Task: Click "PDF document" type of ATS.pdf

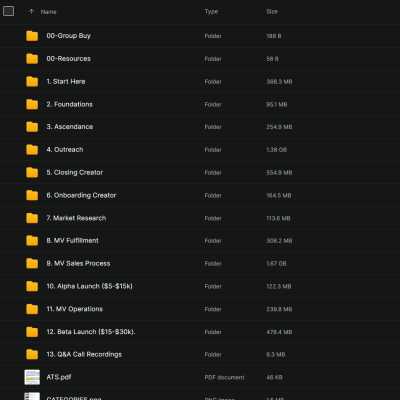Action: [x=224, y=377]
